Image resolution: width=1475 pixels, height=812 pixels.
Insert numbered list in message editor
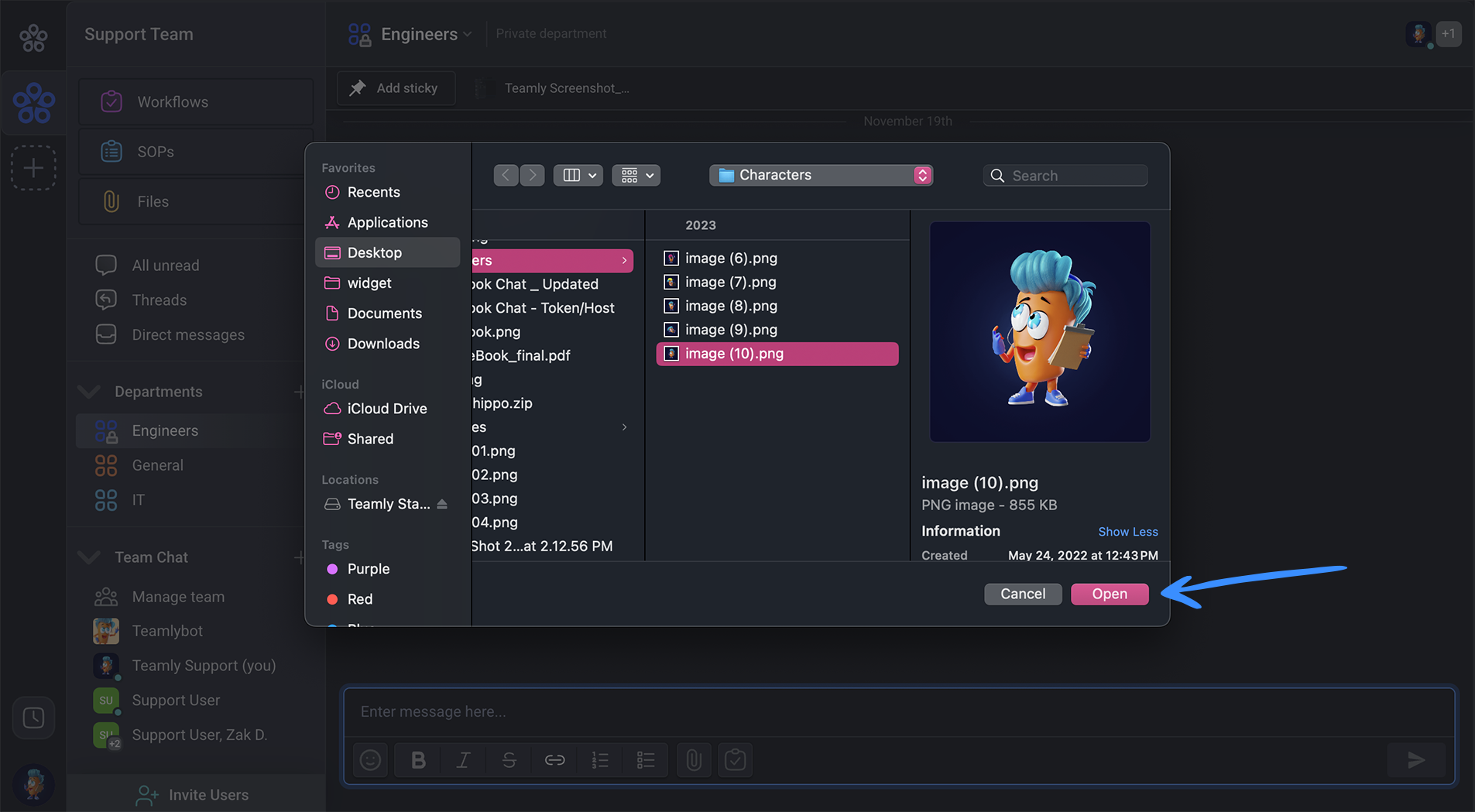600,760
